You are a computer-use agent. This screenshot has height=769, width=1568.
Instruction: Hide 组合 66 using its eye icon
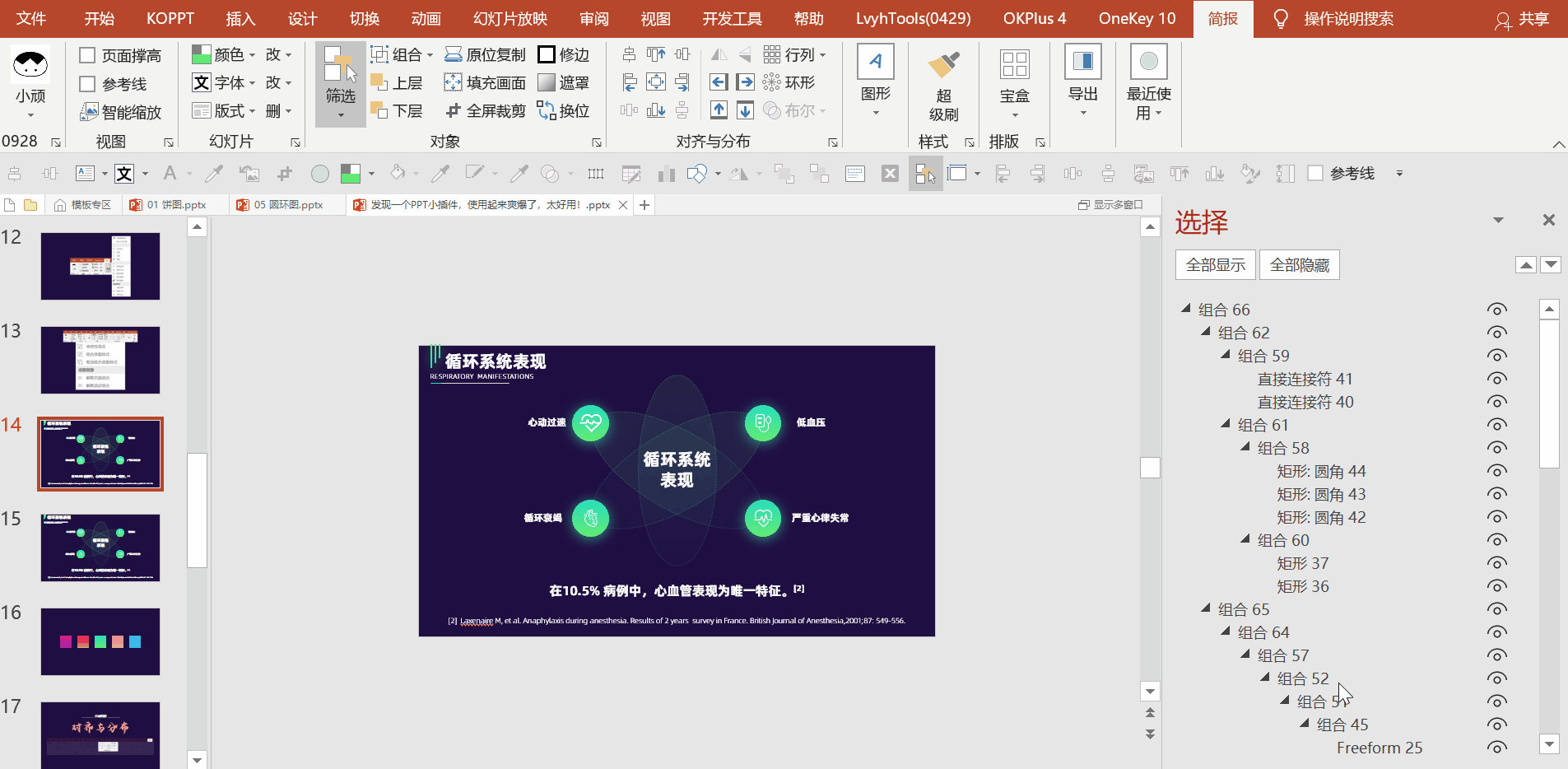[x=1496, y=310]
